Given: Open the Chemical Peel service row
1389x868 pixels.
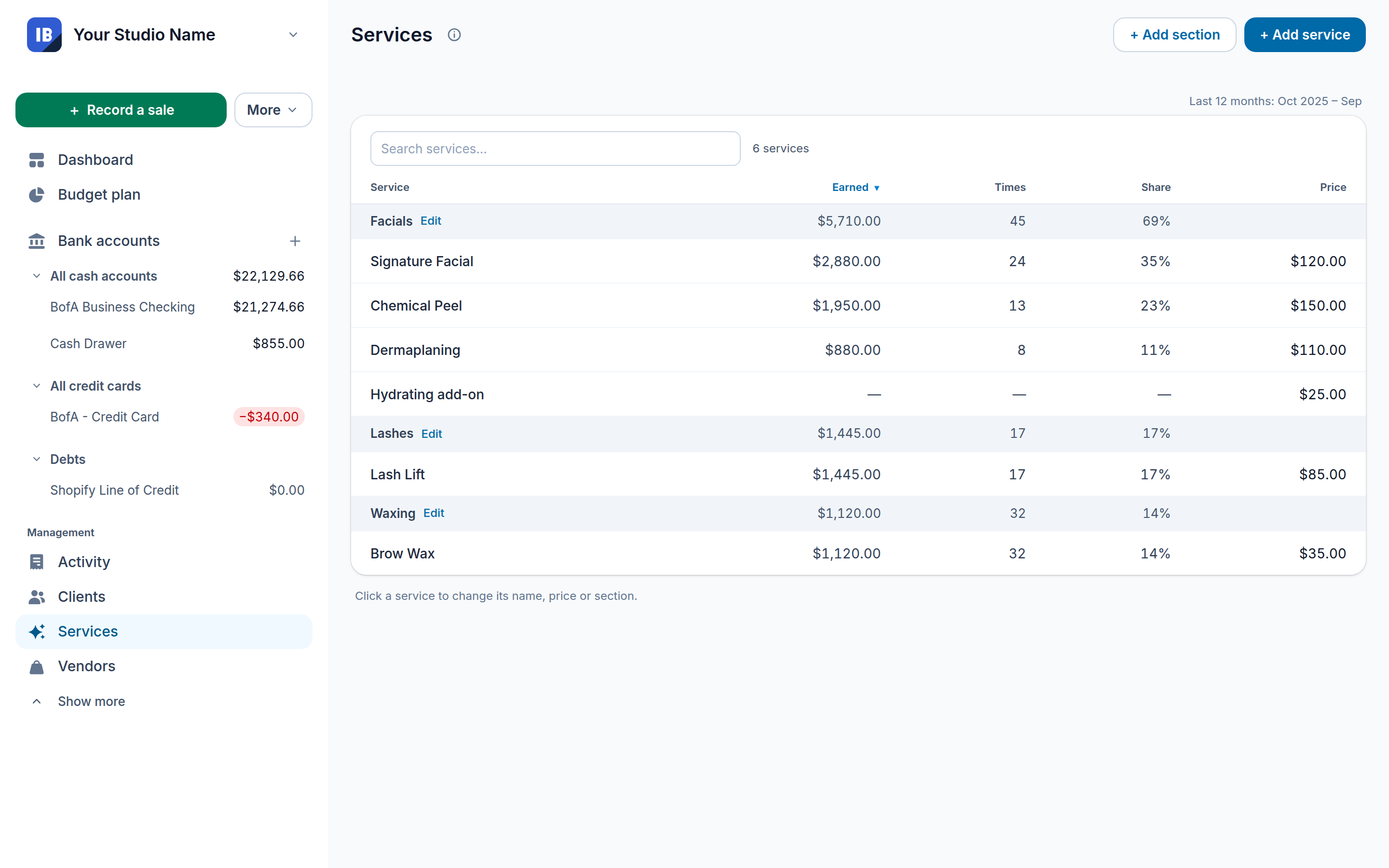Looking at the screenshot, I should click(858, 305).
